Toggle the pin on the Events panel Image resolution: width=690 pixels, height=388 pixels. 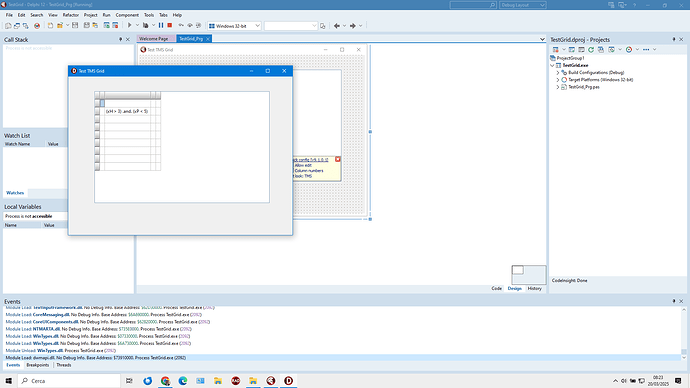(674, 301)
